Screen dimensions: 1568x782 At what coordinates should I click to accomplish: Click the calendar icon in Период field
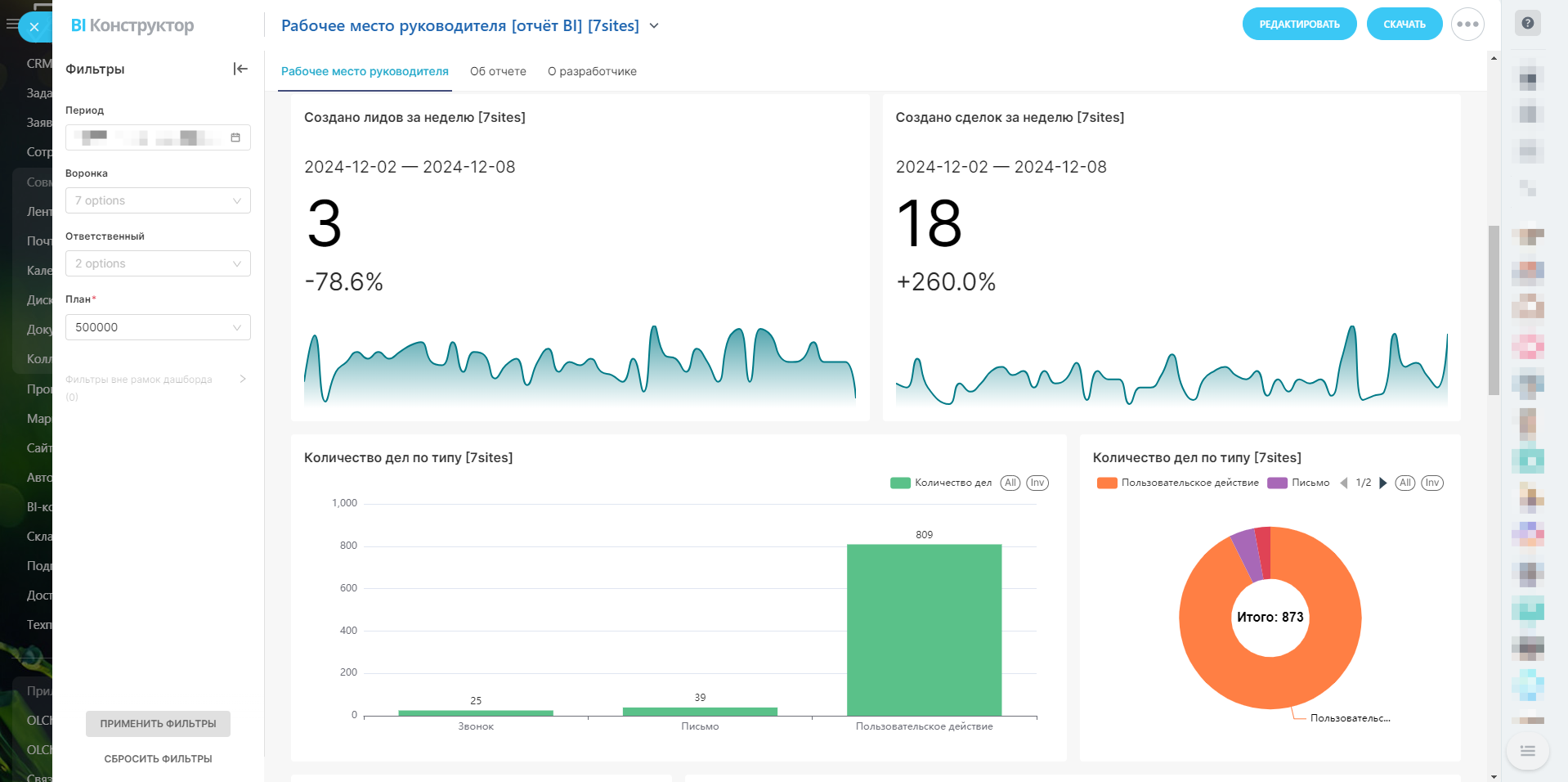coord(235,137)
